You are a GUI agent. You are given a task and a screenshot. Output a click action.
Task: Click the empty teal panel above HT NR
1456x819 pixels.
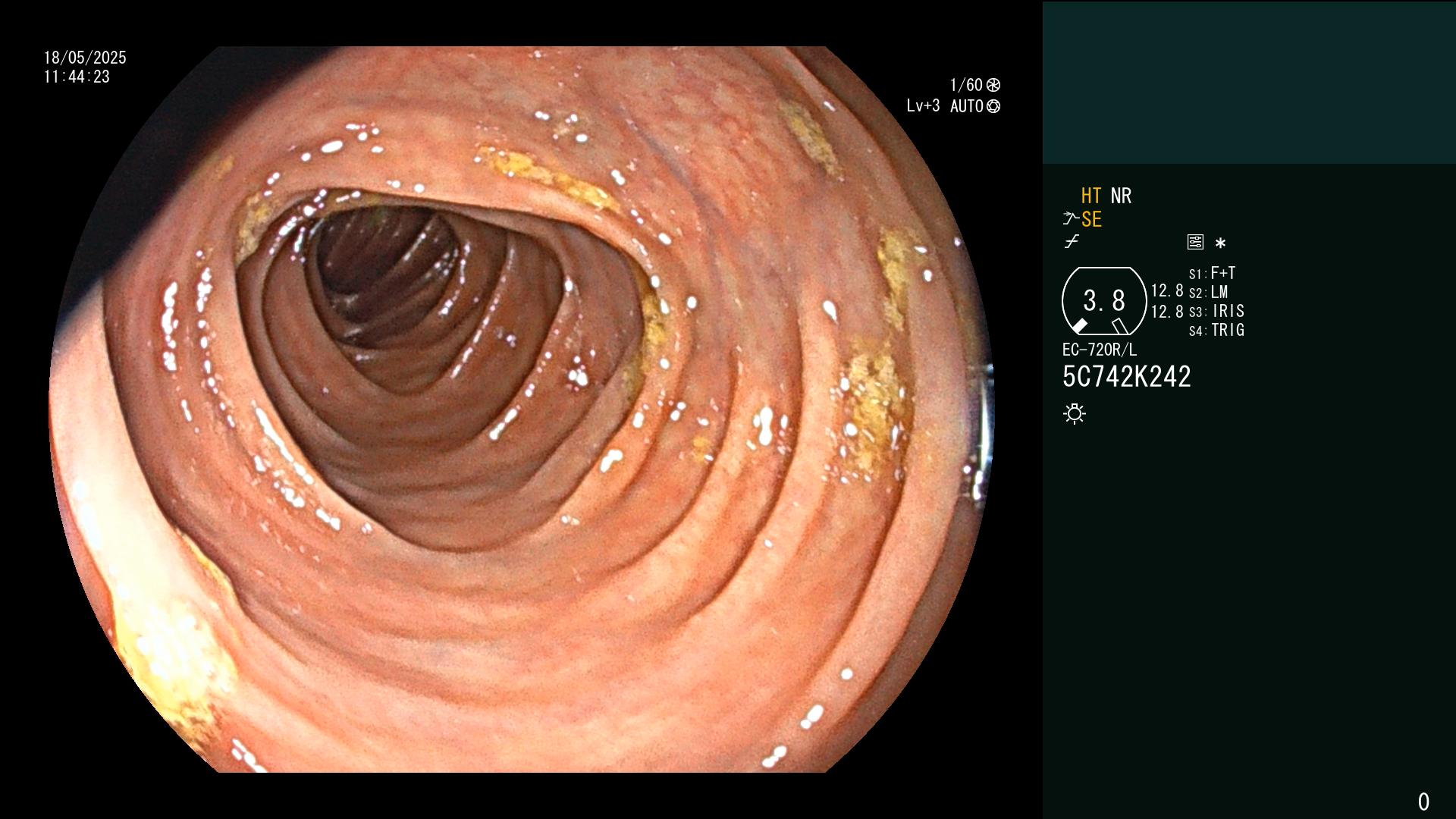(1249, 82)
